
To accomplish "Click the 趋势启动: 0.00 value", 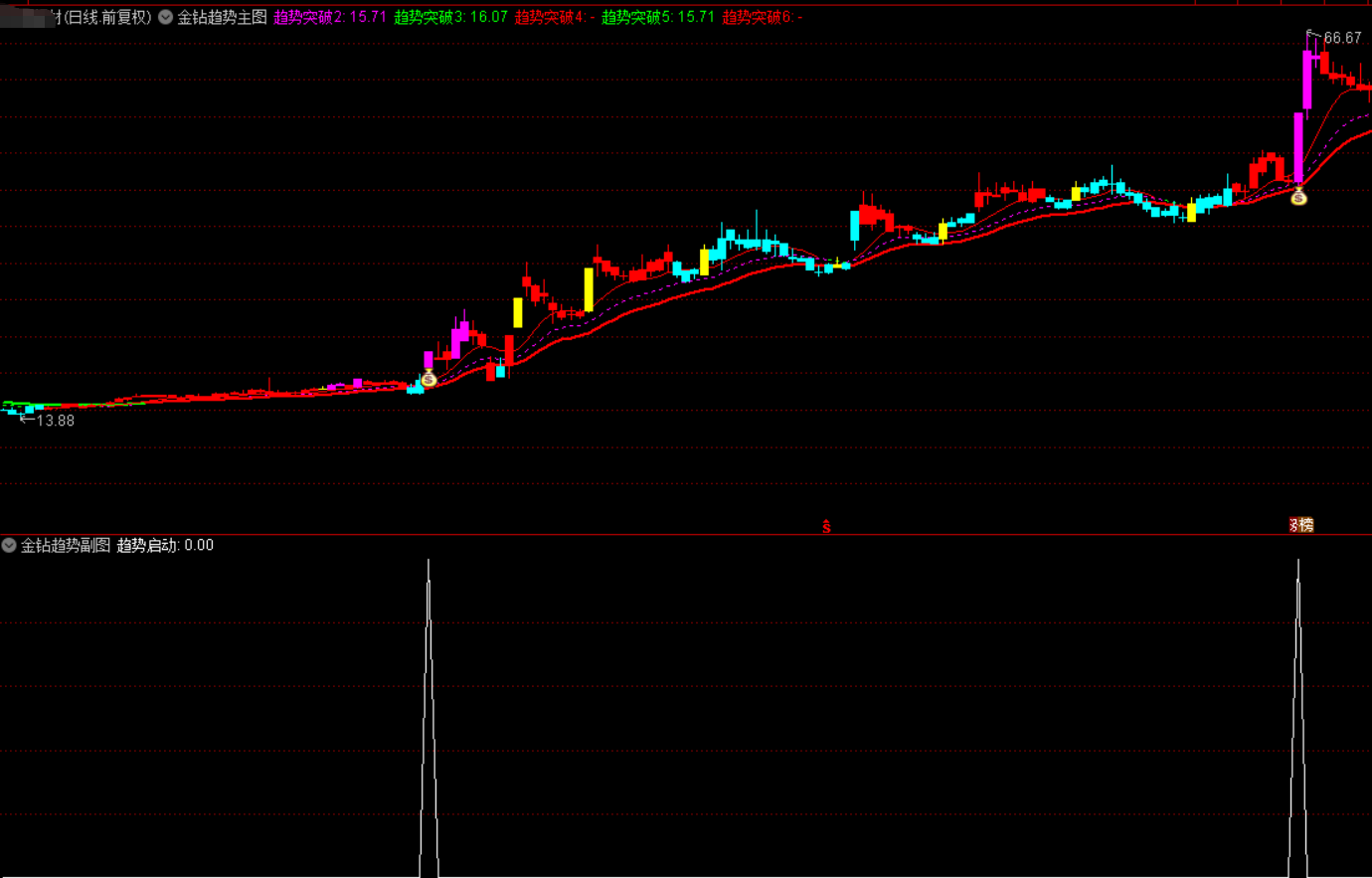I will tap(165, 545).
